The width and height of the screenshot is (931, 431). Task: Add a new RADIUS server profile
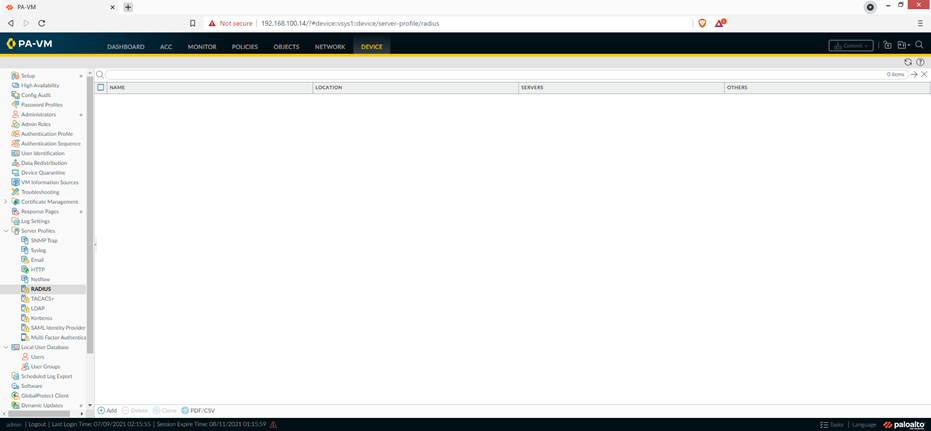click(x=107, y=410)
